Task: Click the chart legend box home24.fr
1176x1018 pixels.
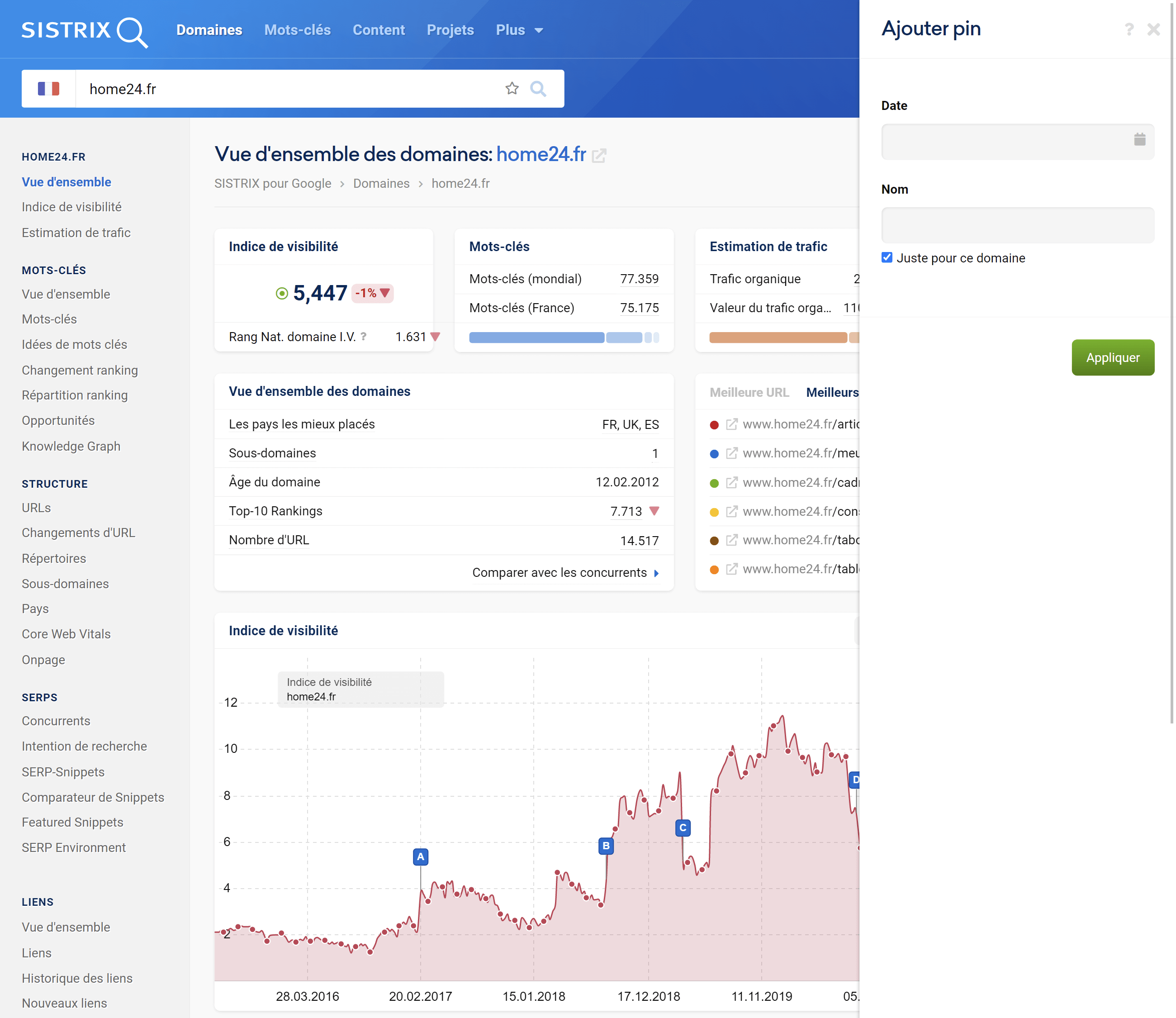Action: (x=360, y=689)
